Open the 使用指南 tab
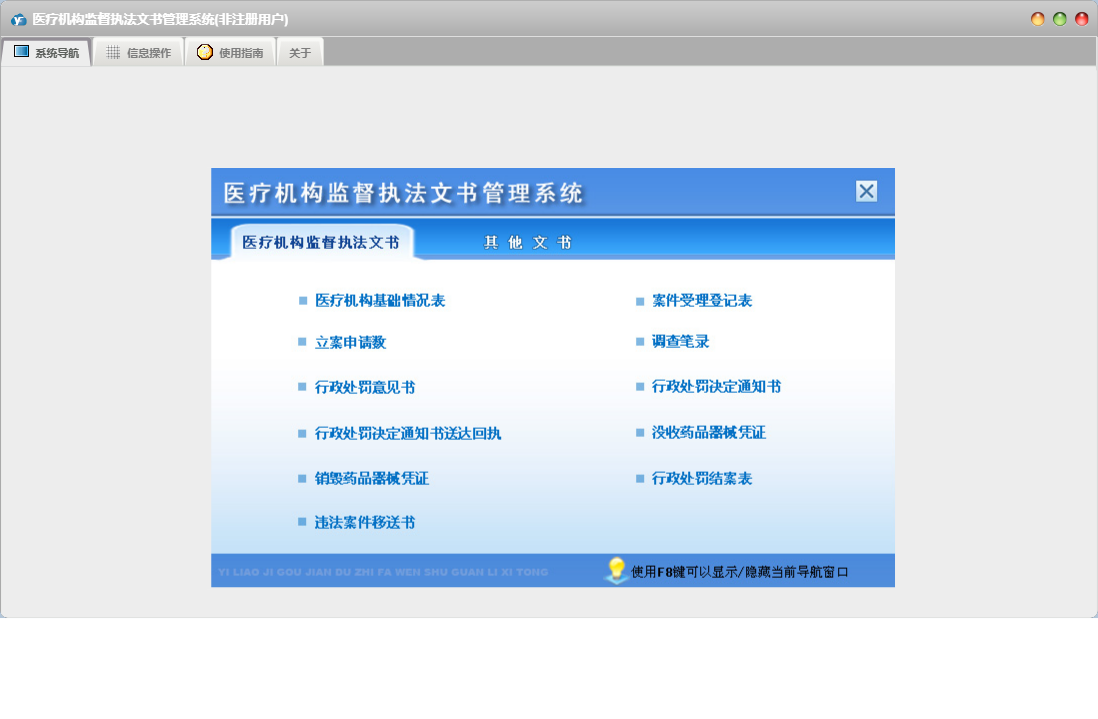This screenshot has width=1098, height=719. (230, 53)
